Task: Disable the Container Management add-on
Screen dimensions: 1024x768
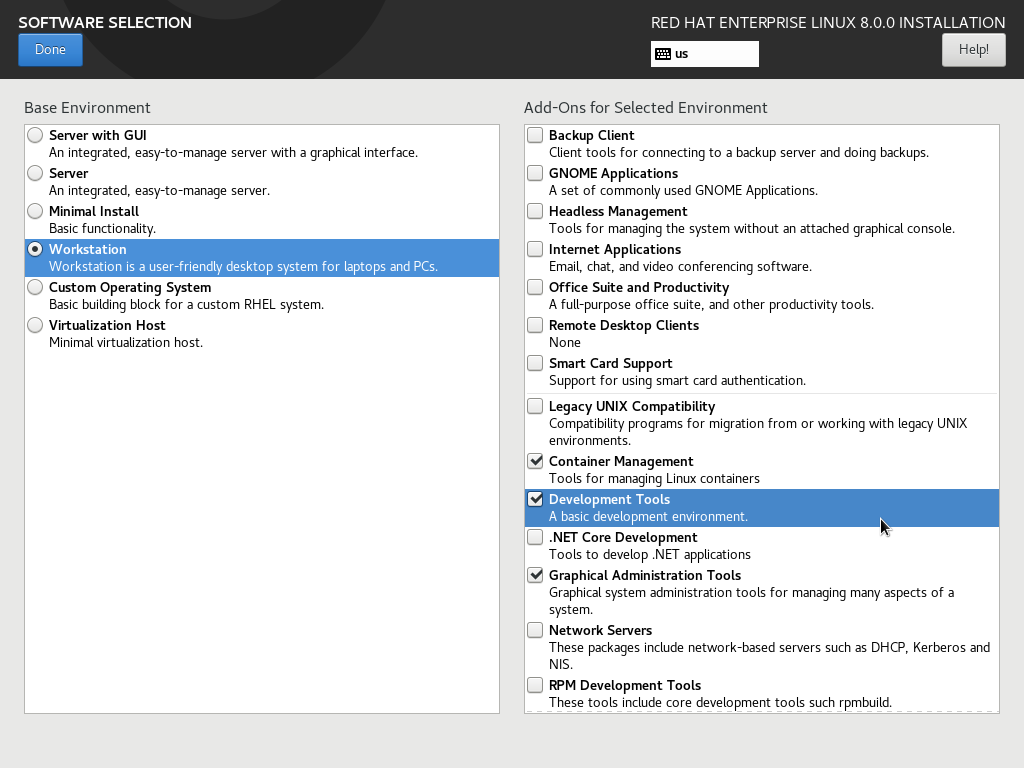Action: click(x=535, y=461)
